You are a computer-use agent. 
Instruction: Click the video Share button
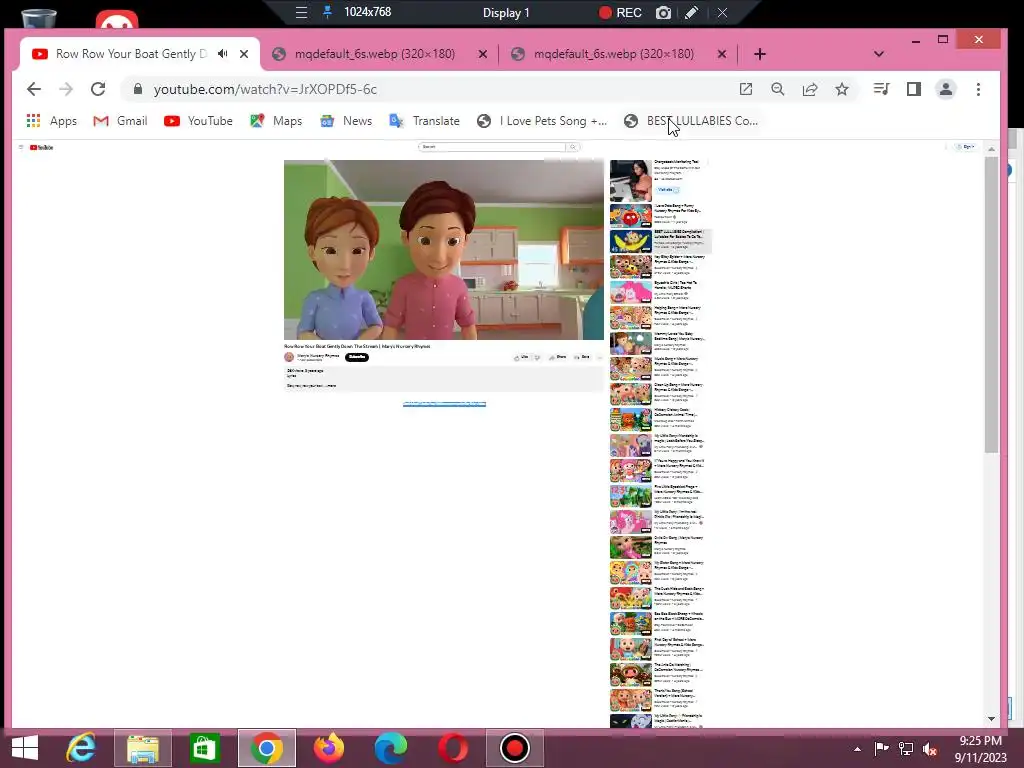(x=557, y=357)
